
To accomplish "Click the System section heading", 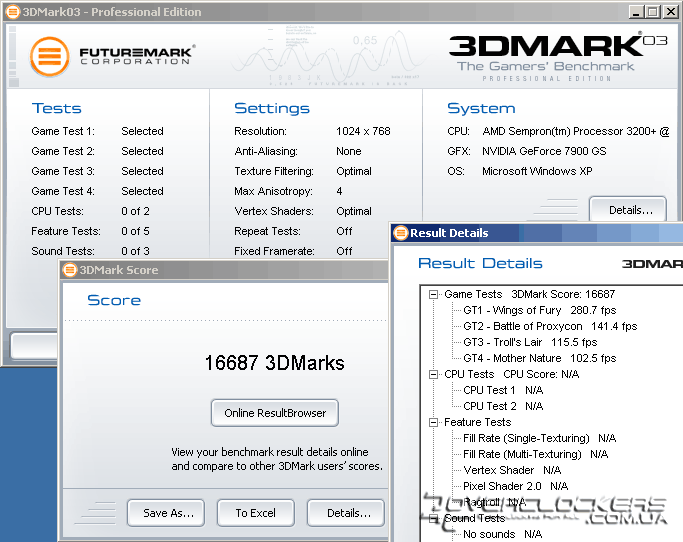I will (481, 108).
